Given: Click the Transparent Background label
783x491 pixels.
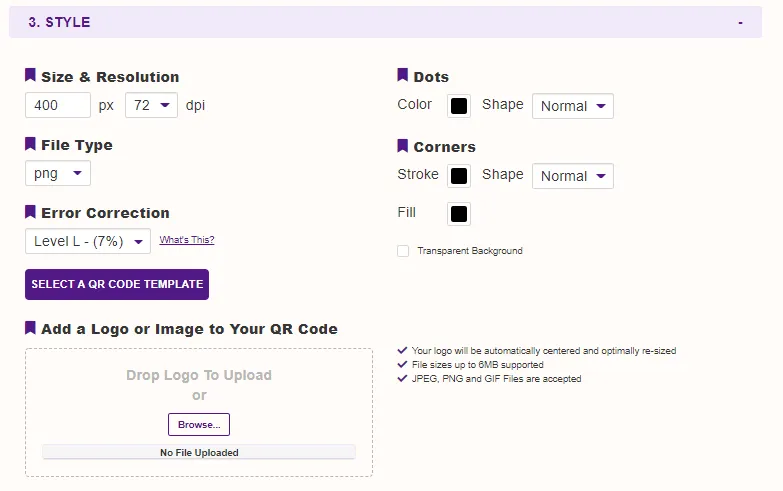Looking at the screenshot, I should [470, 251].
